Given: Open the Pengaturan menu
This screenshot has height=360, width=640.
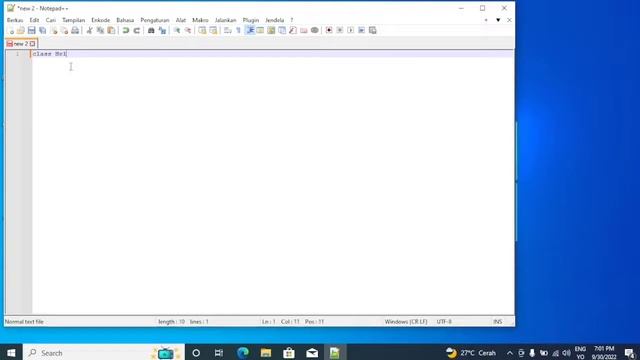Looking at the screenshot, I should (155, 20).
